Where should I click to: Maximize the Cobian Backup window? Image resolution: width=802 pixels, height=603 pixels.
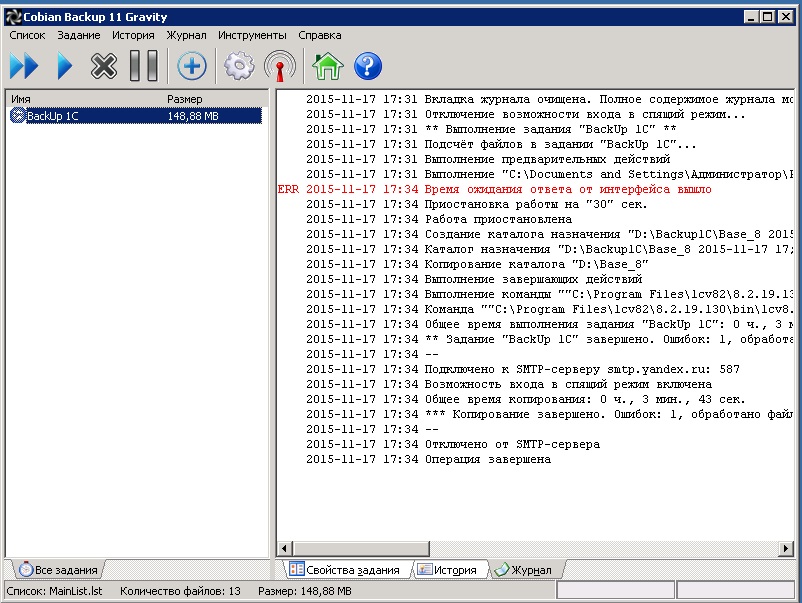pos(767,17)
